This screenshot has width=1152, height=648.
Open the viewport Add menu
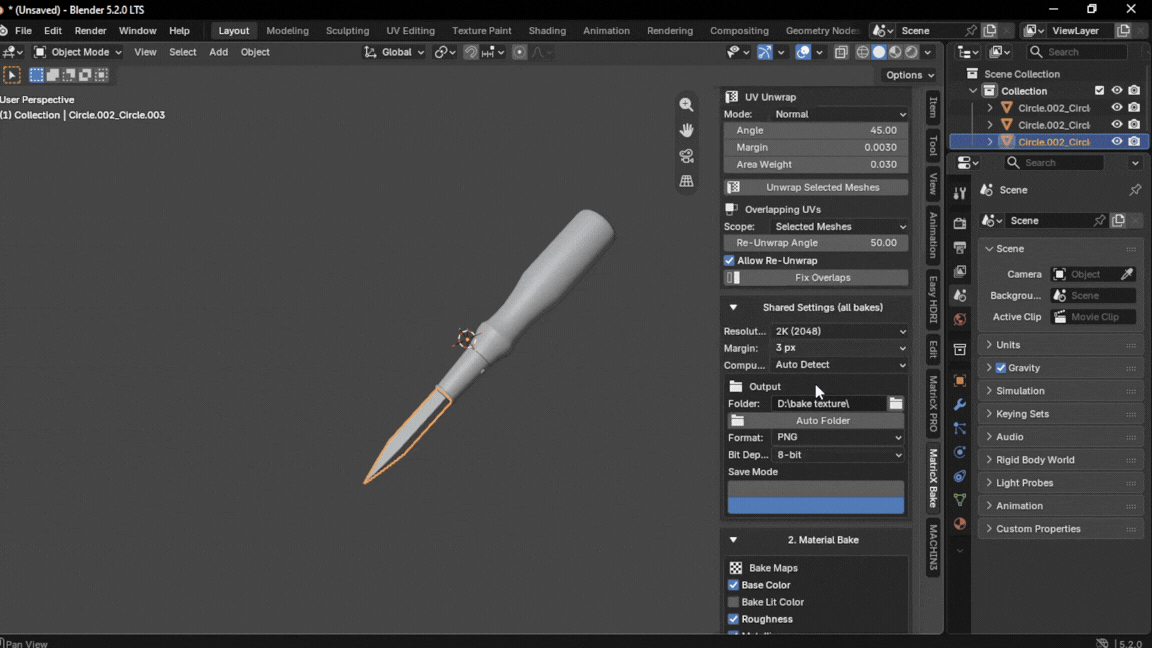point(218,52)
